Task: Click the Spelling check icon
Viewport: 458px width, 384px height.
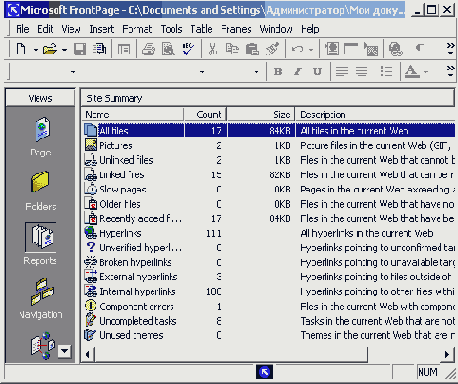Action: tap(188, 49)
